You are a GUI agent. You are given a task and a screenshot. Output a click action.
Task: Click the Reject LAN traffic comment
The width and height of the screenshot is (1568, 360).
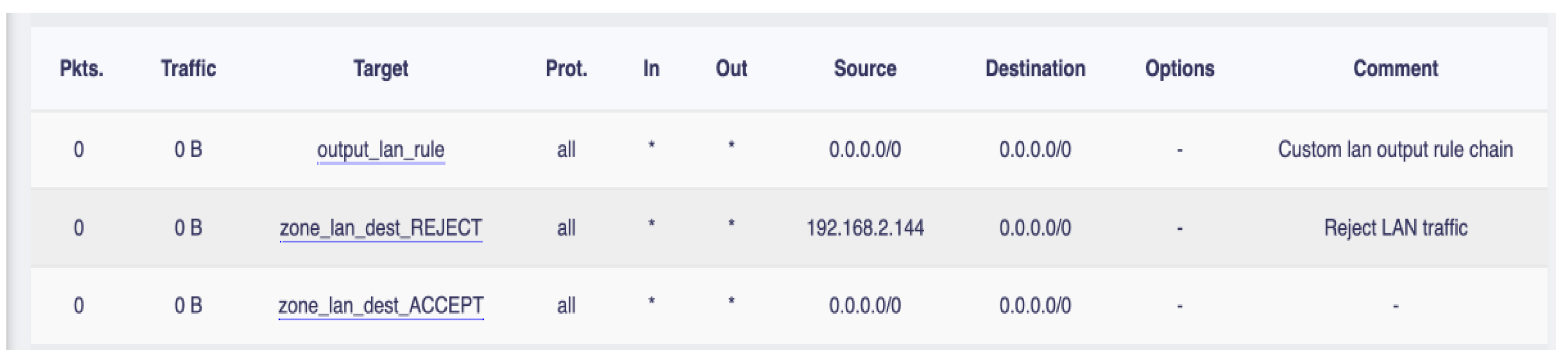tap(1395, 228)
